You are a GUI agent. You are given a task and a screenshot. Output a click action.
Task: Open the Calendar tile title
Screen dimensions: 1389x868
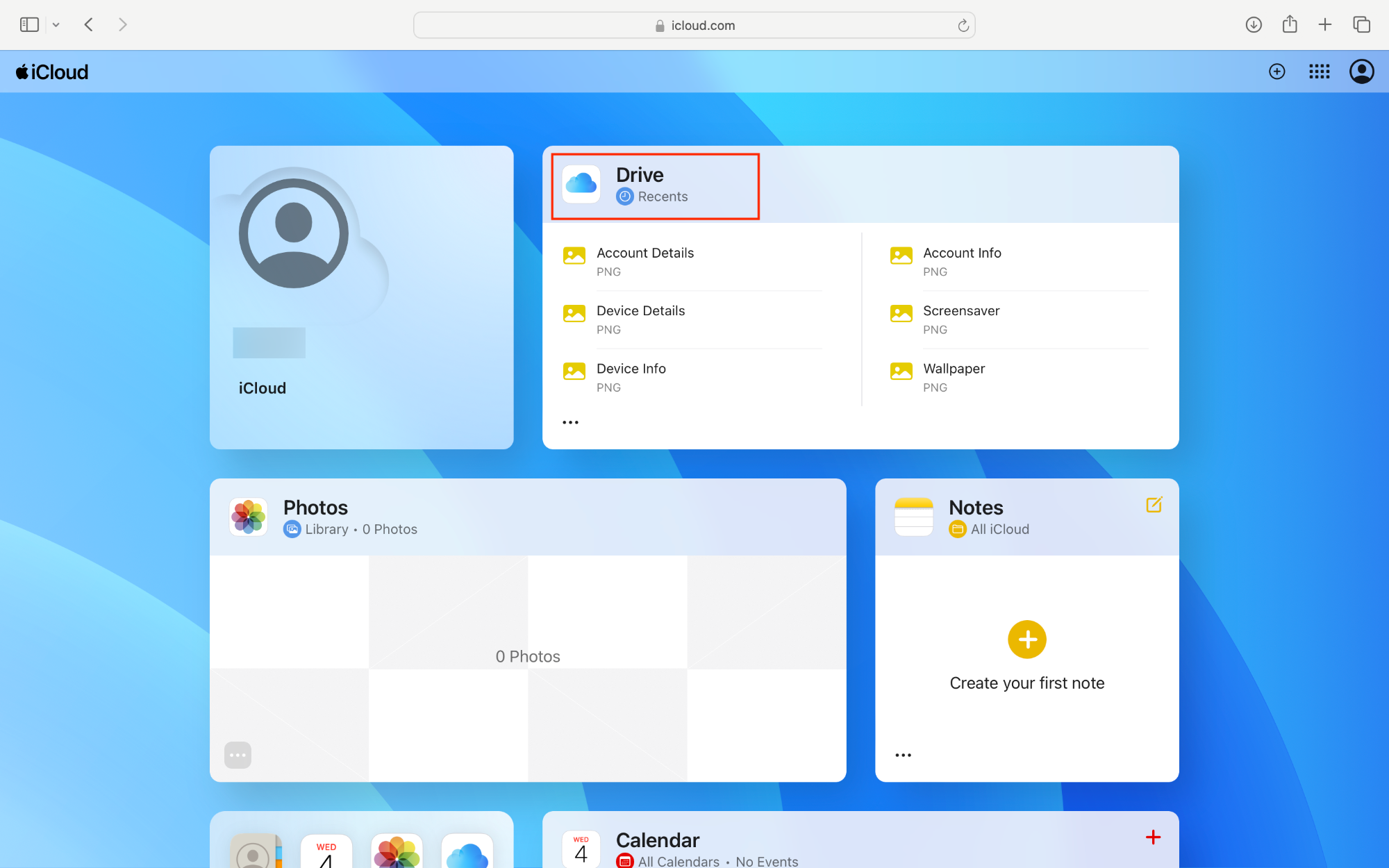[x=658, y=840]
